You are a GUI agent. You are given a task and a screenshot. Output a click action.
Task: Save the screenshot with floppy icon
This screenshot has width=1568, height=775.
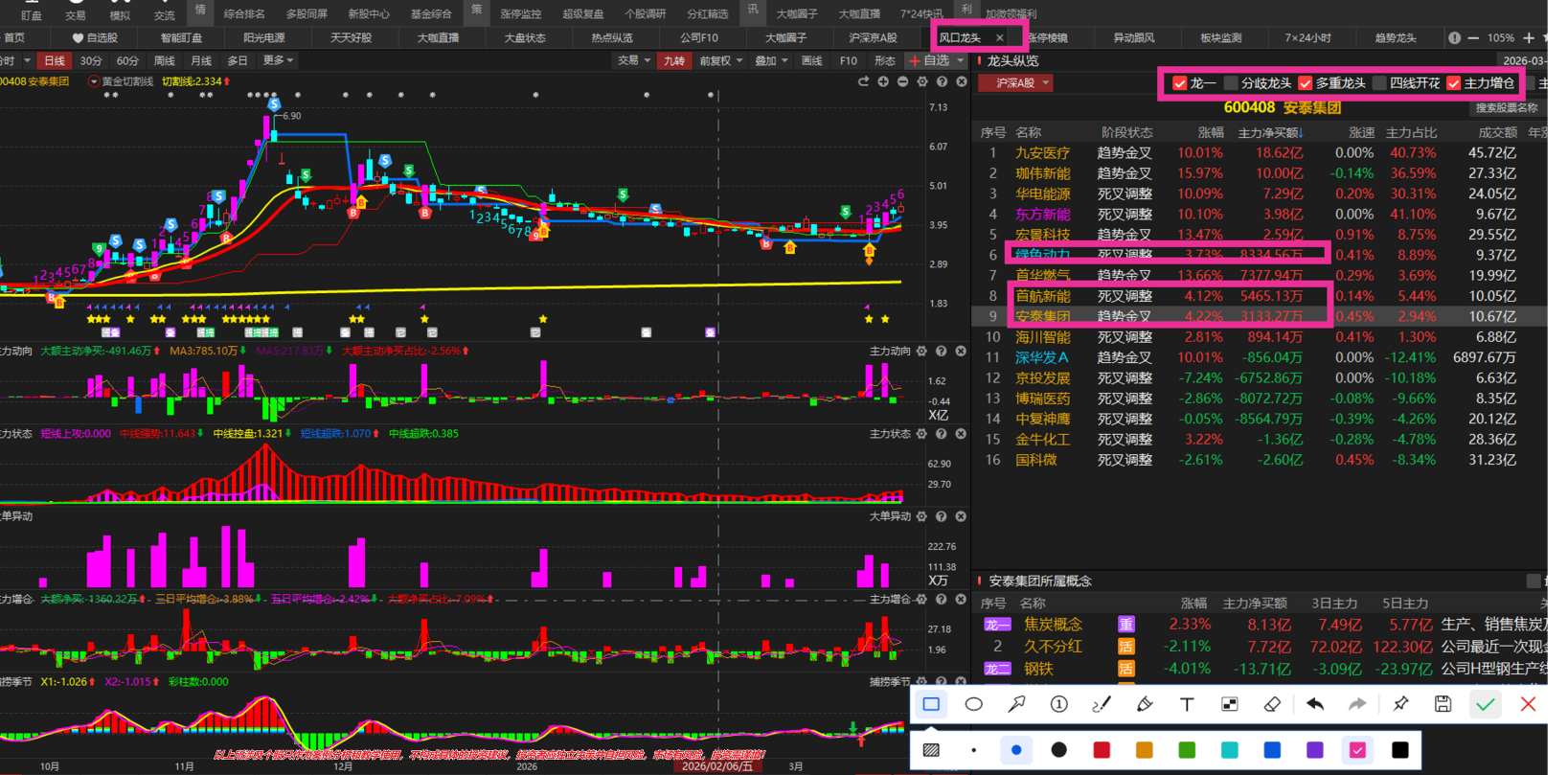coord(1443,704)
